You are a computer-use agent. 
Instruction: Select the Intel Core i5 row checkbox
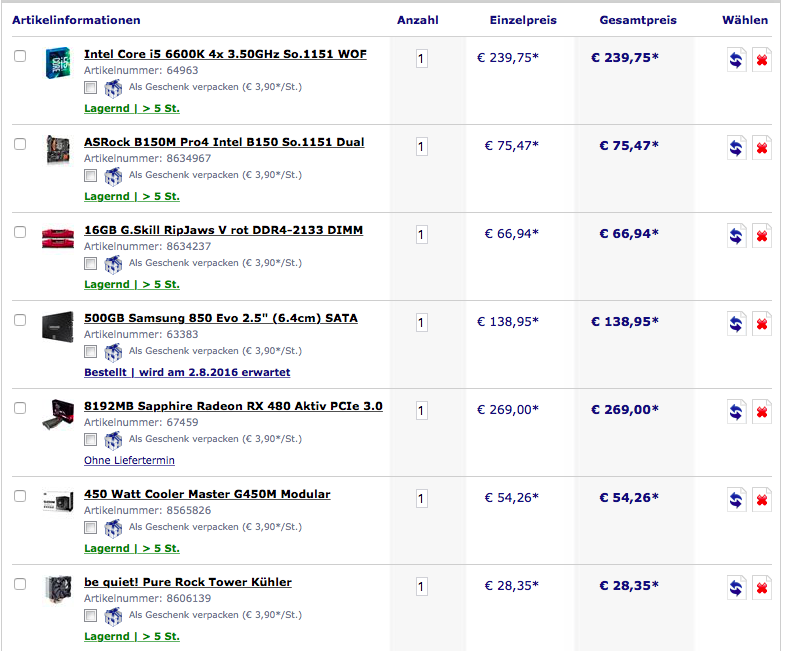coord(20,56)
